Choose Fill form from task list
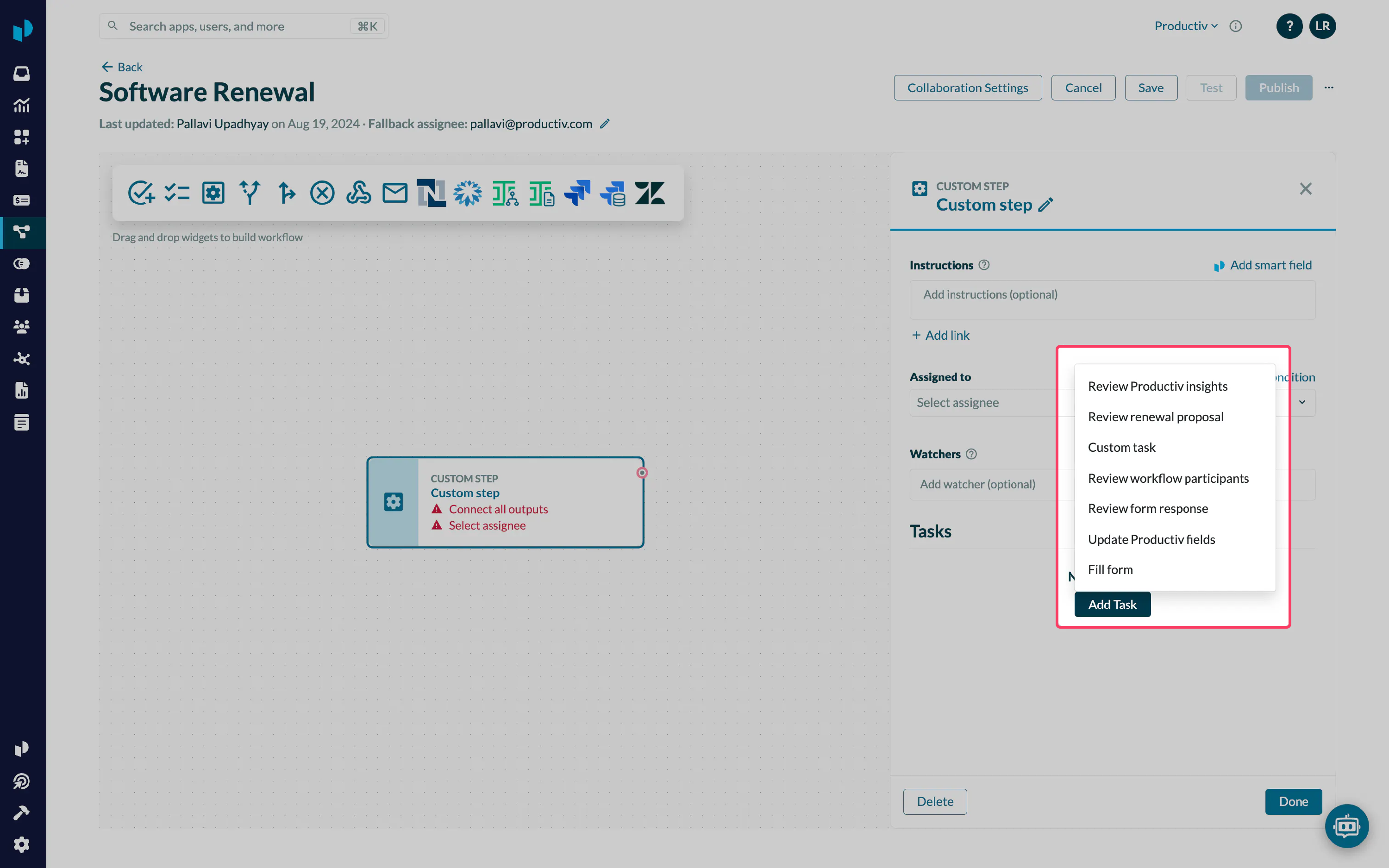The width and height of the screenshot is (1389, 868). pyautogui.click(x=1110, y=569)
